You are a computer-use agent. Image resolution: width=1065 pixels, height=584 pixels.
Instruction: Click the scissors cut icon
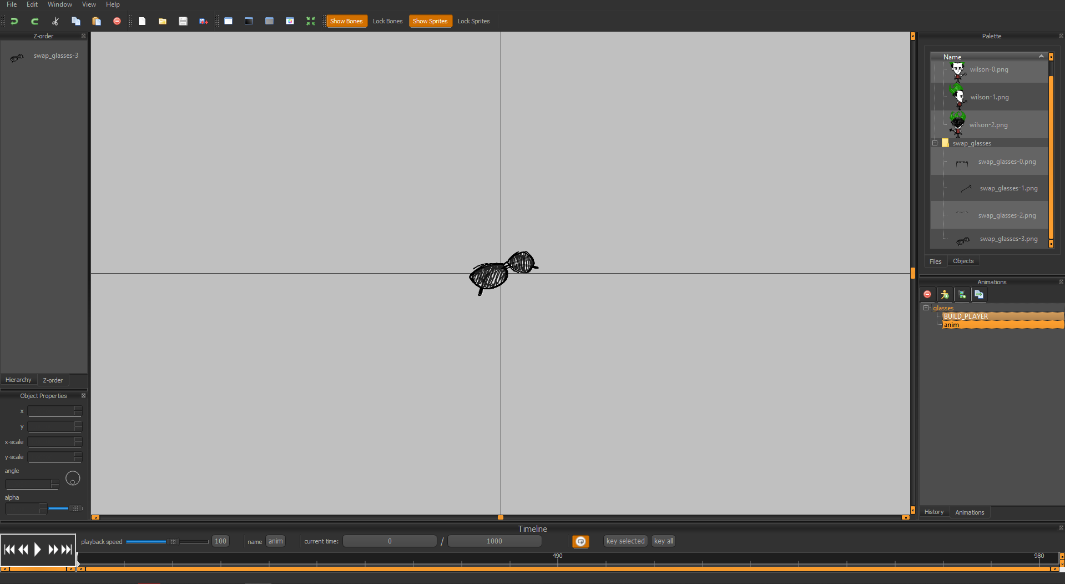[55, 21]
